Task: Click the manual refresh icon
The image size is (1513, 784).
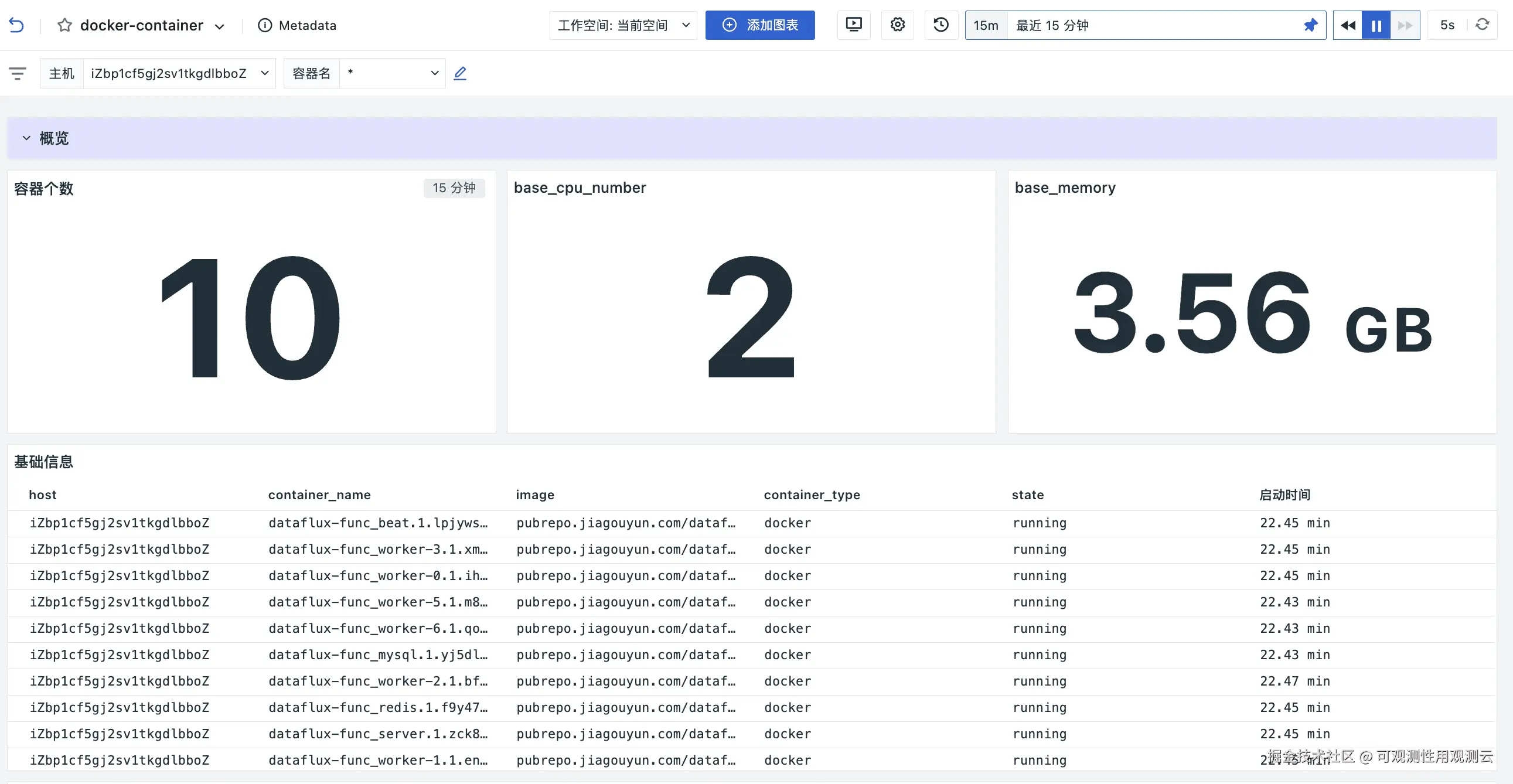Action: click(x=1483, y=25)
